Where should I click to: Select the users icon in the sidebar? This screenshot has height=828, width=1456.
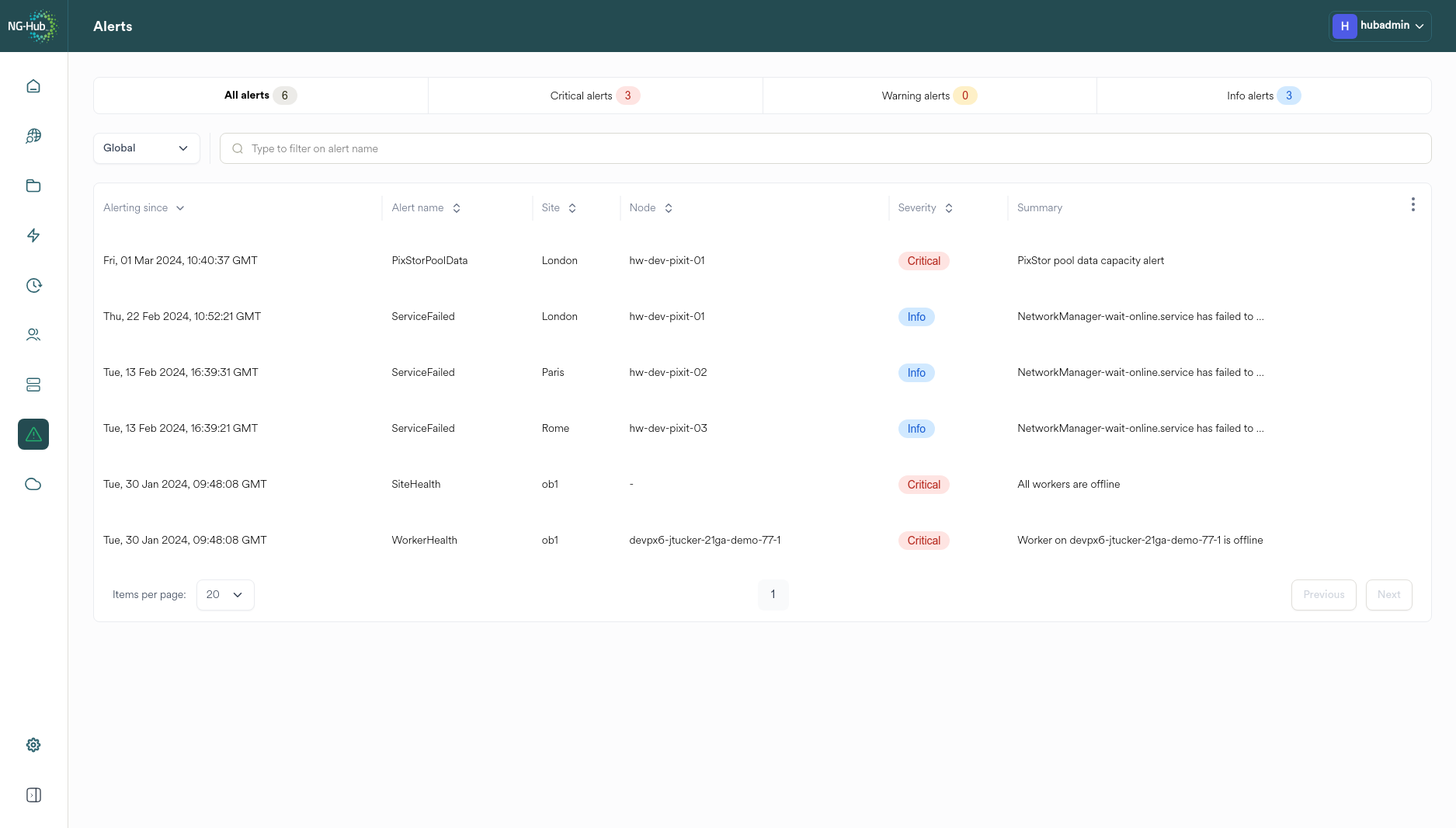33,334
